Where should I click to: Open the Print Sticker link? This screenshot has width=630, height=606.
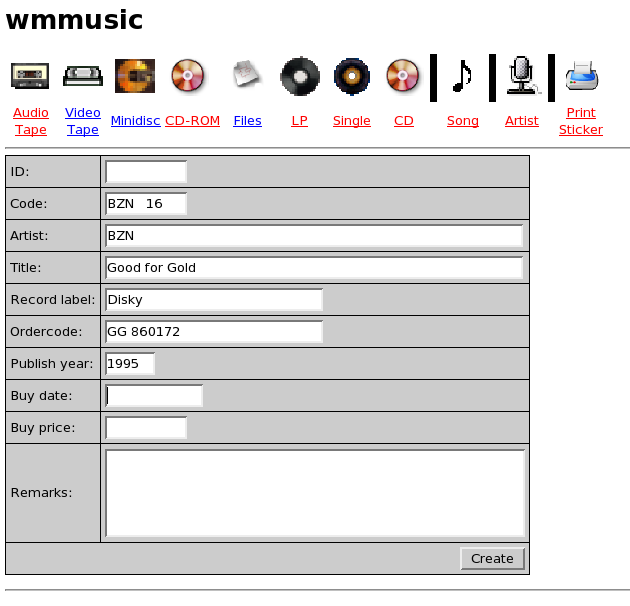point(581,121)
